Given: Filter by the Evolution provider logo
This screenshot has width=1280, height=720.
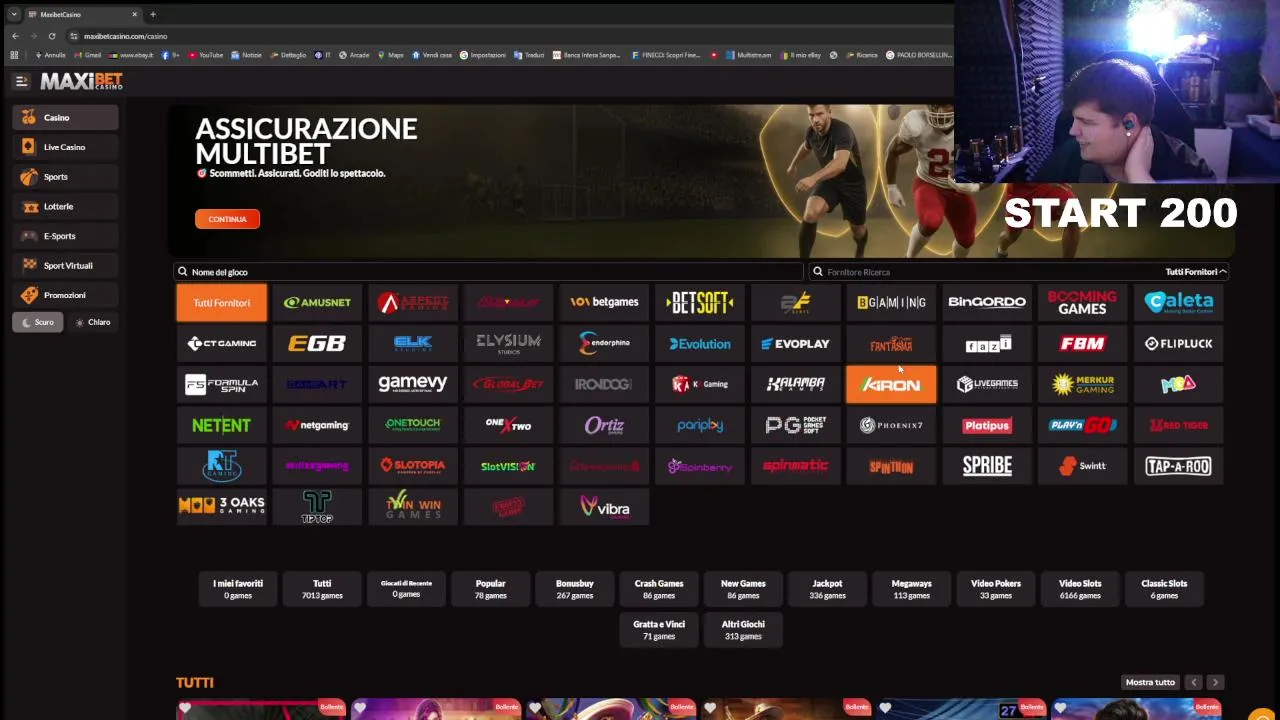Looking at the screenshot, I should tap(700, 344).
